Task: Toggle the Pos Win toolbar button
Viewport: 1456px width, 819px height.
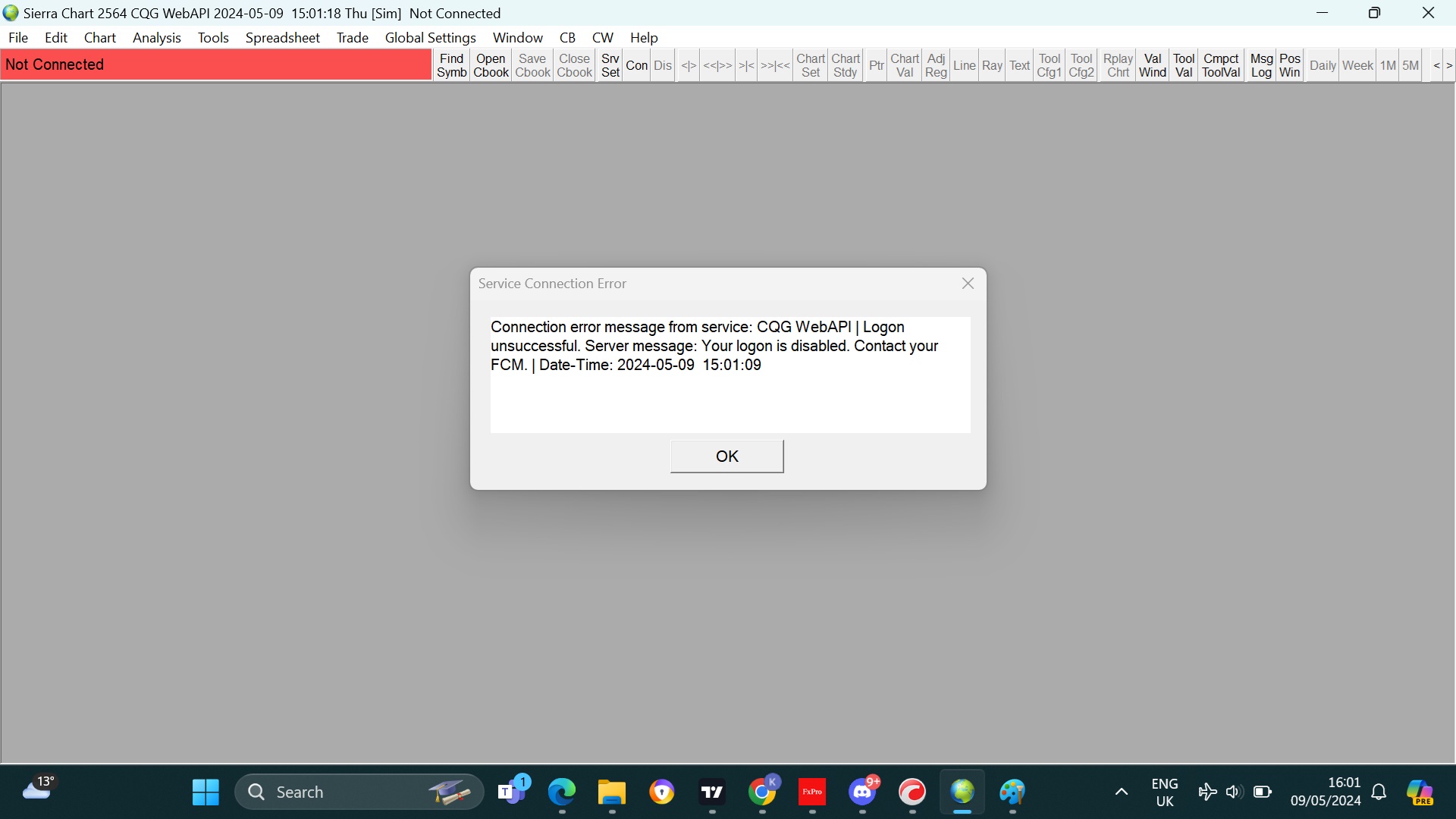Action: tap(1289, 65)
